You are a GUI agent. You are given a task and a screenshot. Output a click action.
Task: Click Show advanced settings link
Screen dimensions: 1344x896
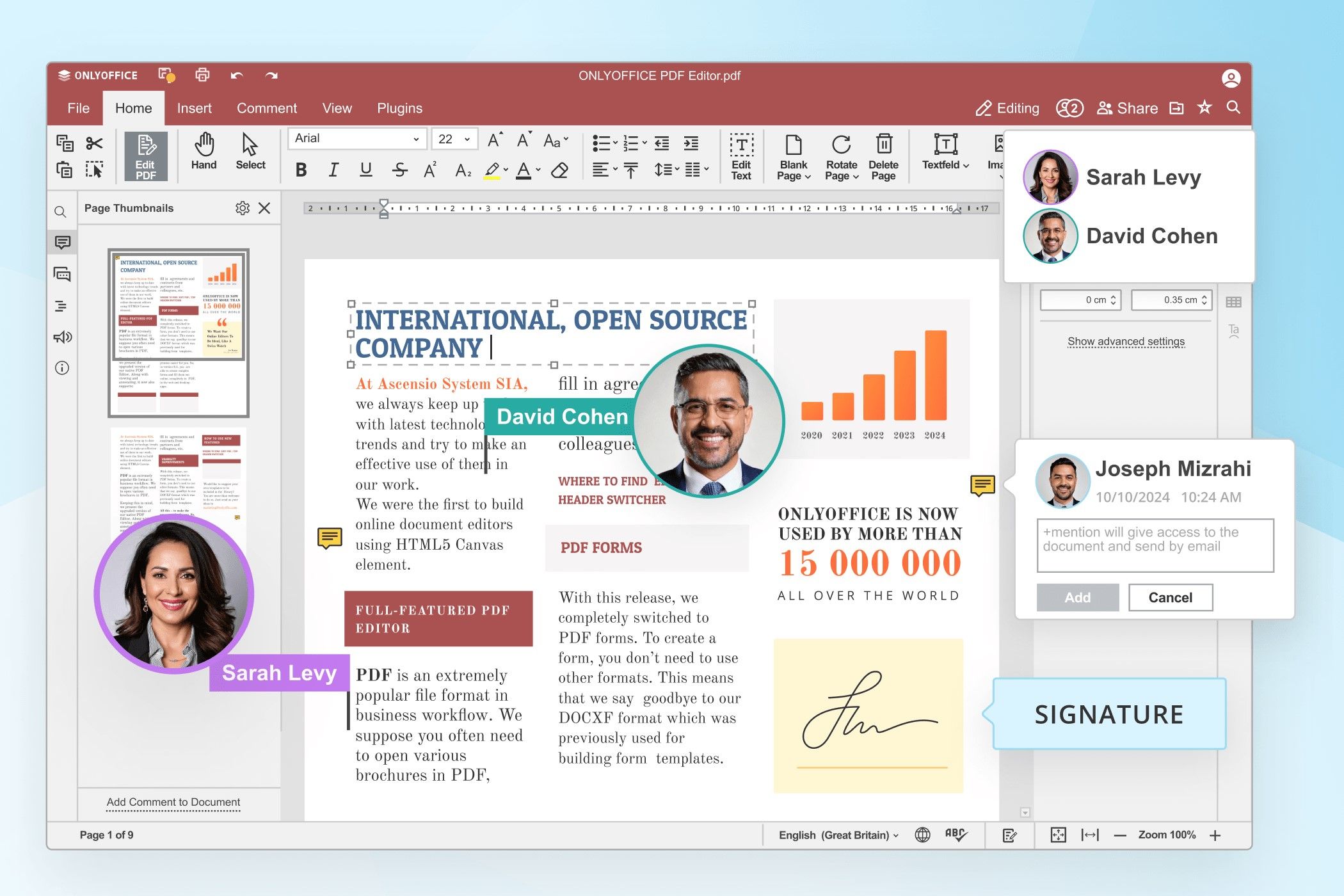(1126, 341)
